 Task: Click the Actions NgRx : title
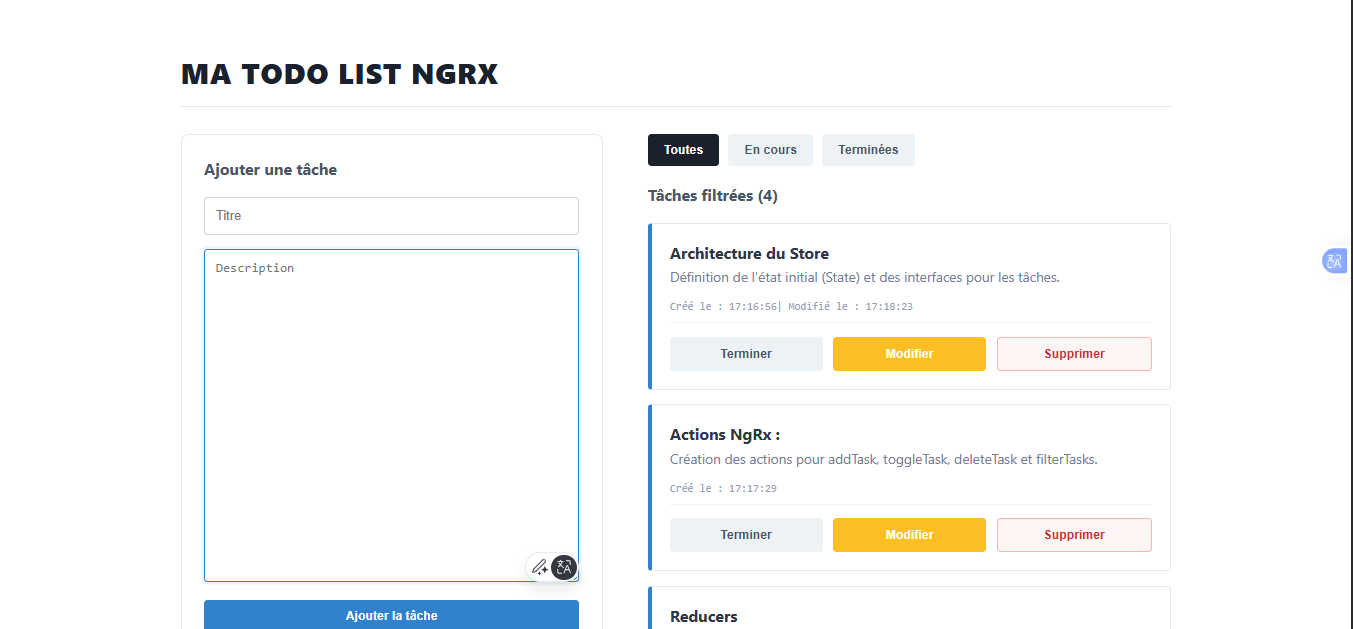pyautogui.click(x=725, y=435)
